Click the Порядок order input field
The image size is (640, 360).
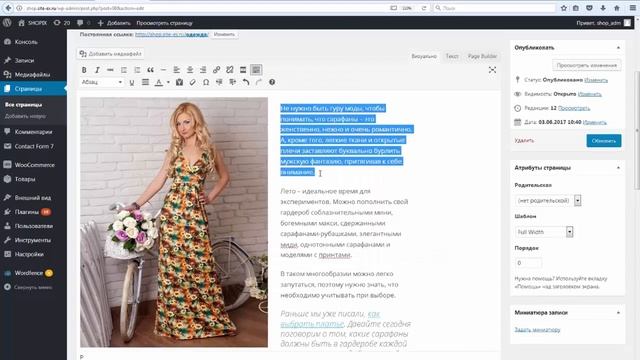(x=529, y=263)
